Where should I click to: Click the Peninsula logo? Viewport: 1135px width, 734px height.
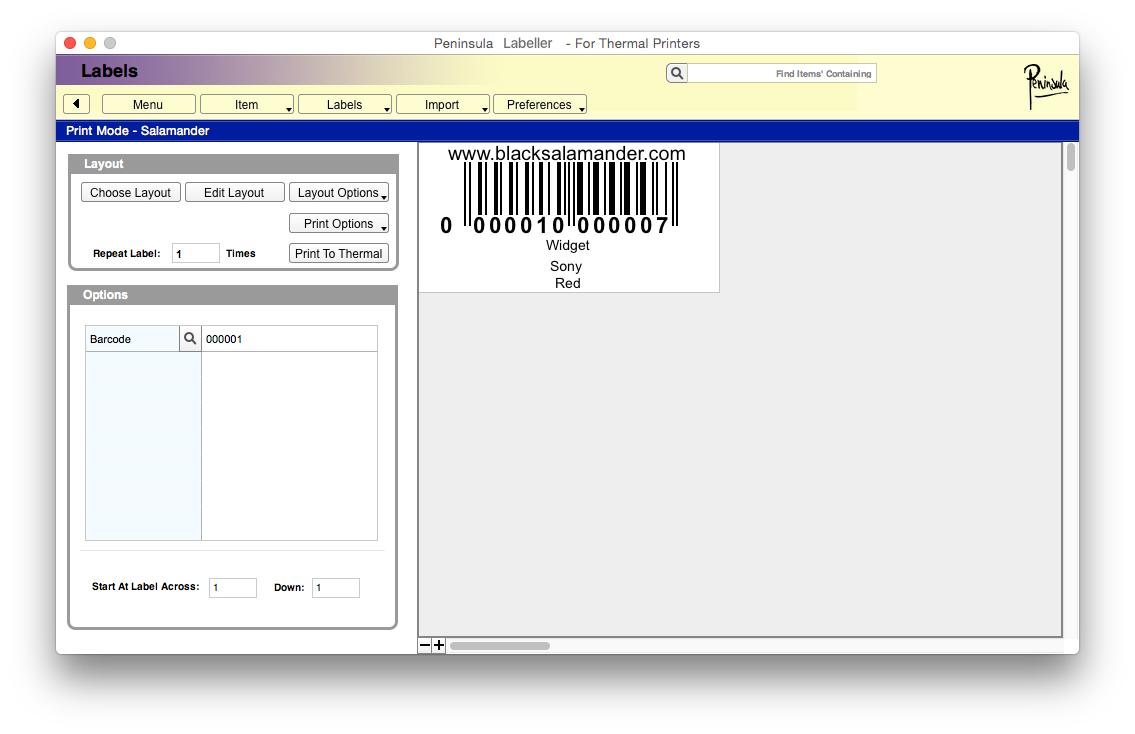click(x=1045, y=87)
